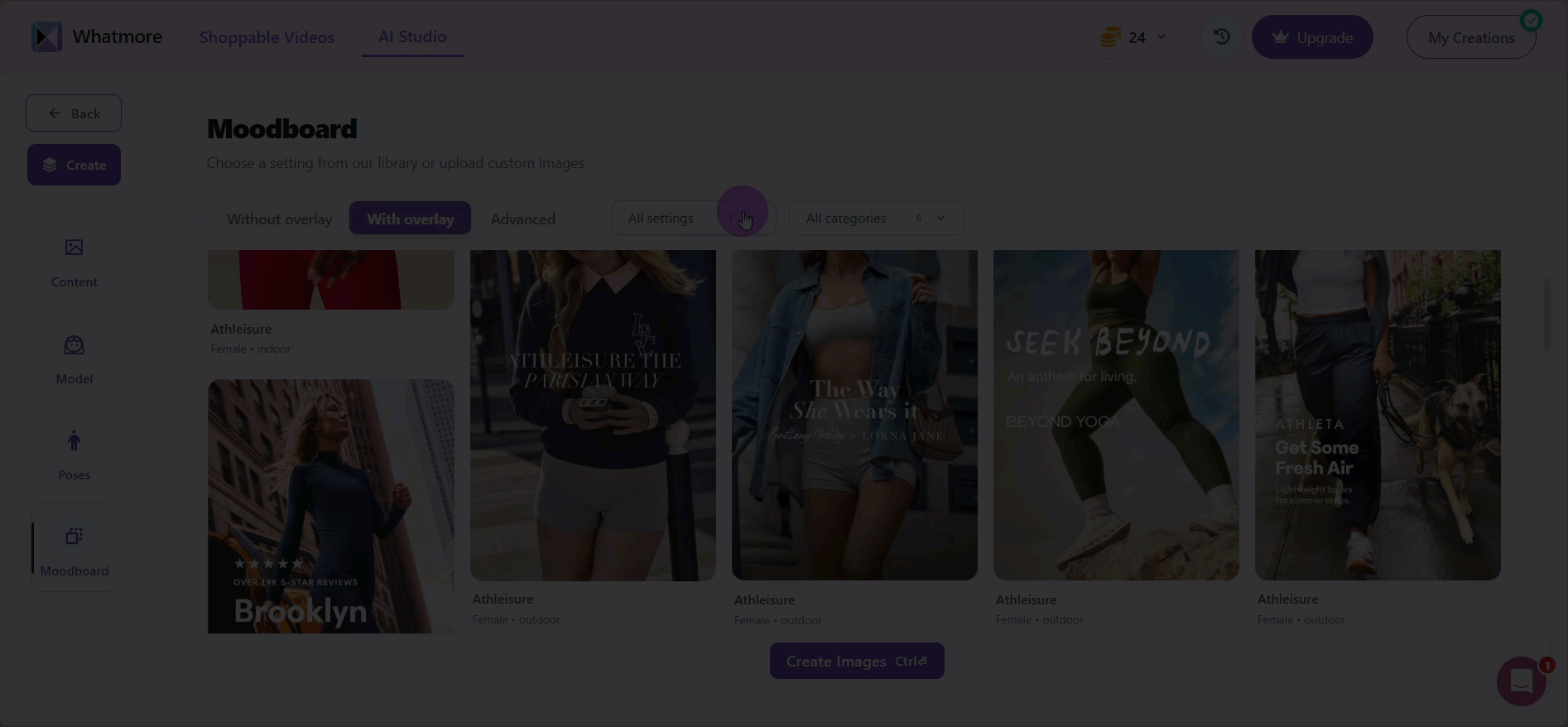Open the AI Studio tab
The width and height of the screenshot is (1568, 727).
412,37
